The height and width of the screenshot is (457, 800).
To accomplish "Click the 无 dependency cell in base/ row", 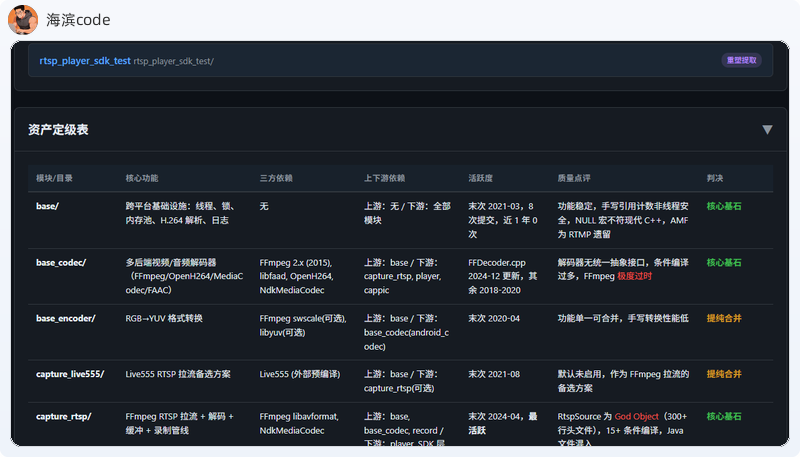I will 264,206.
